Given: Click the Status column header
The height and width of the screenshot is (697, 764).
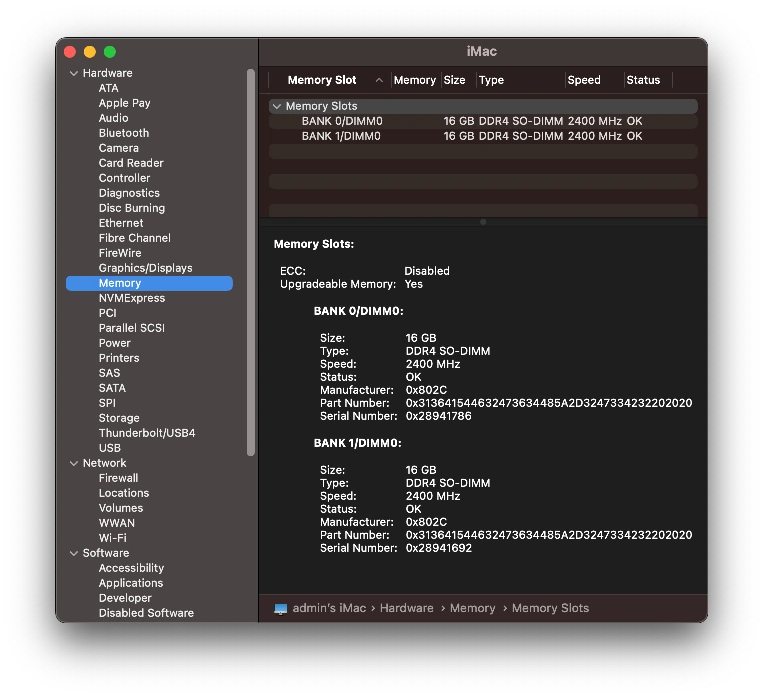Looking at the screenshot, I should click(x=643, y=80).
